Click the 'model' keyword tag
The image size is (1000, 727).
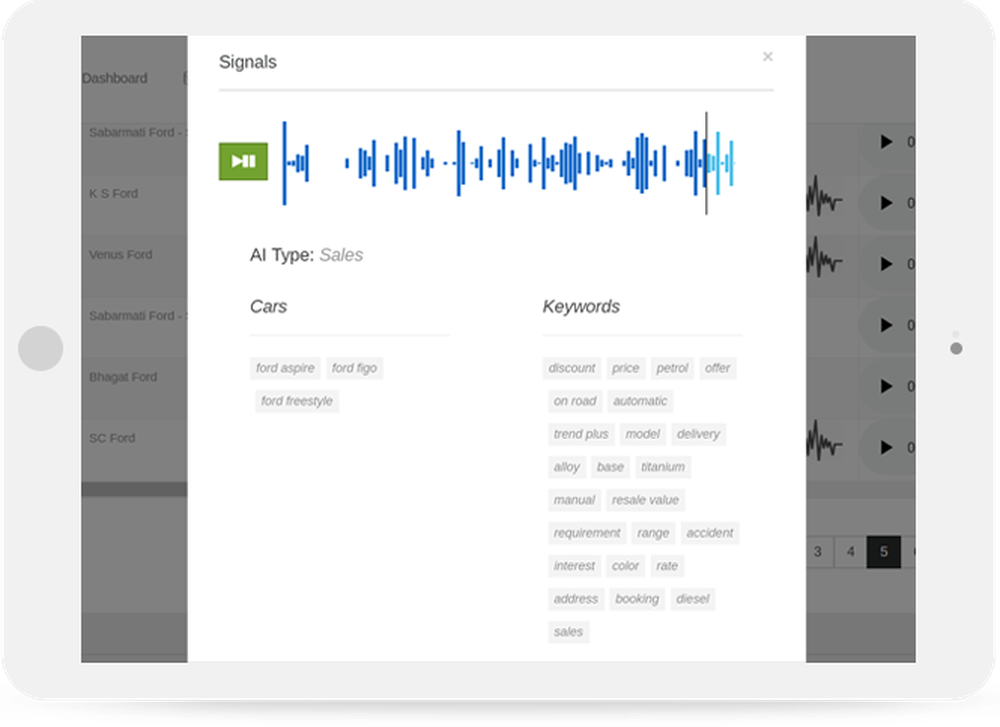coord(642,434)
